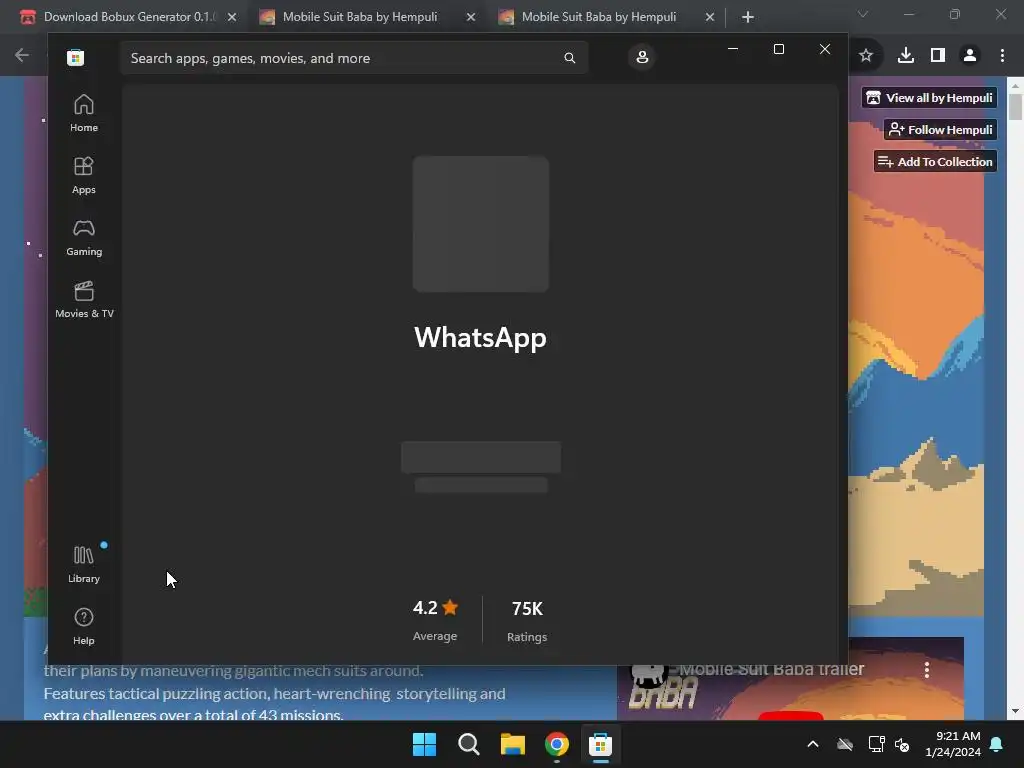1024x768 pixels.
Task: Go back in Chrome
Action: coord(22,55)
